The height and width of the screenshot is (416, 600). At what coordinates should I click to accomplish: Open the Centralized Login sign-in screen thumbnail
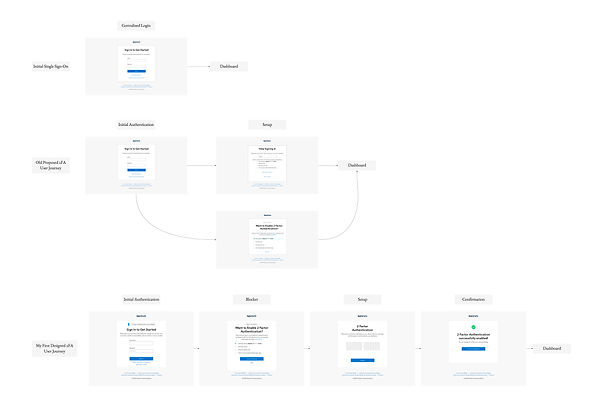pos(136,66)
